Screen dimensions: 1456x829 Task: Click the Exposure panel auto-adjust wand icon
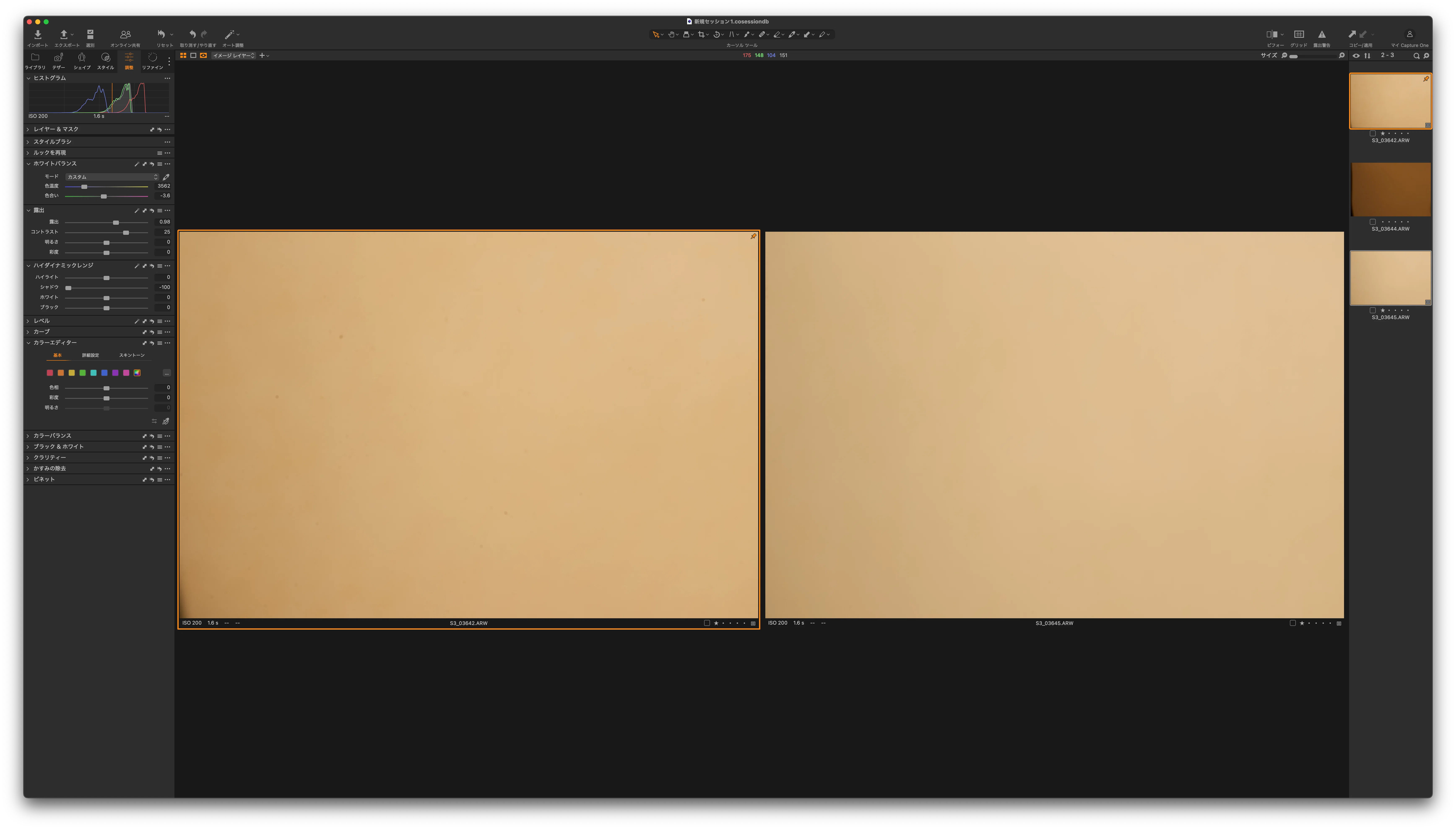pyautogui.click(x=137, y=211)
